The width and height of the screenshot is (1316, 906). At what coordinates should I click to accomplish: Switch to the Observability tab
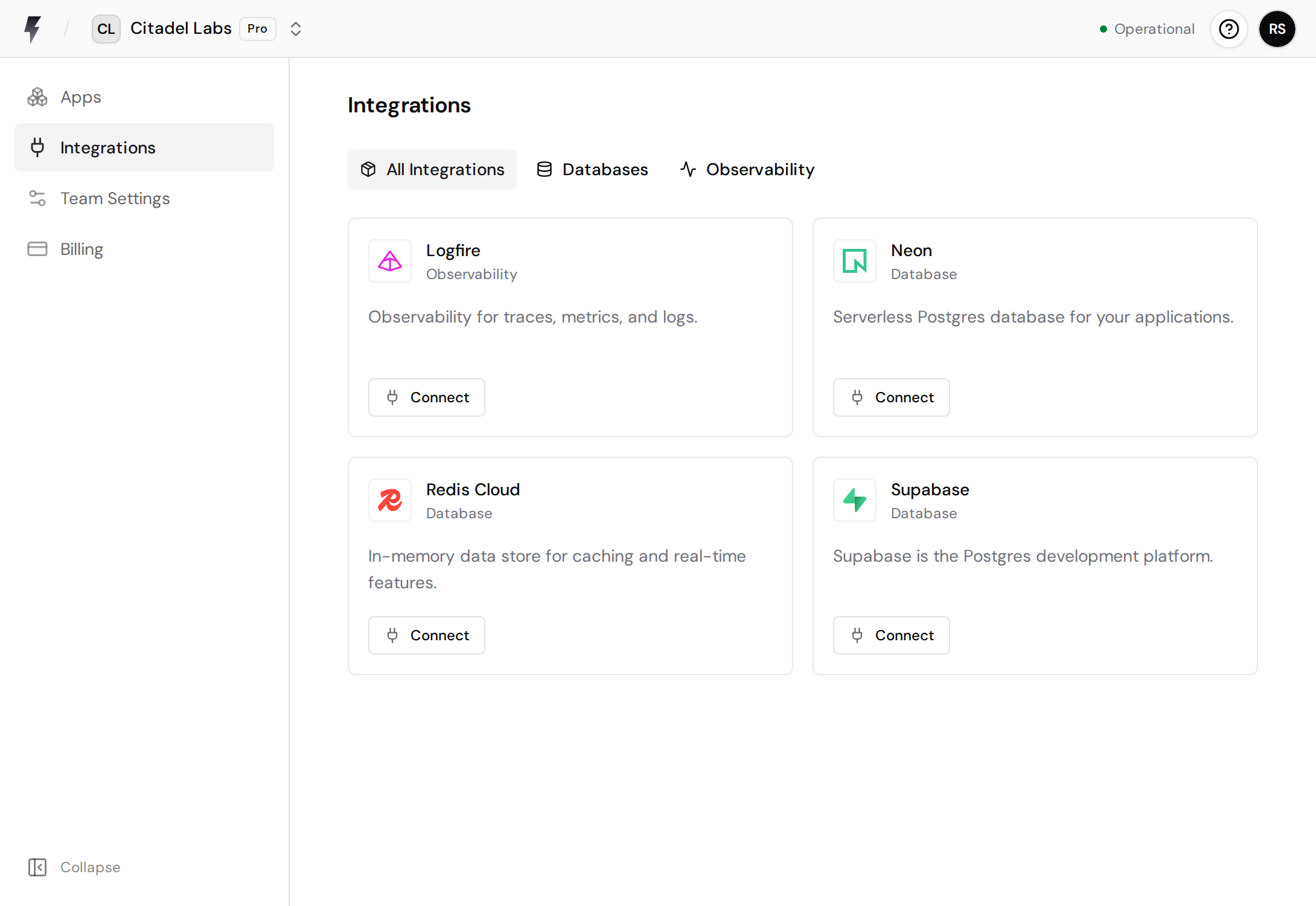(x=747, y=169)
